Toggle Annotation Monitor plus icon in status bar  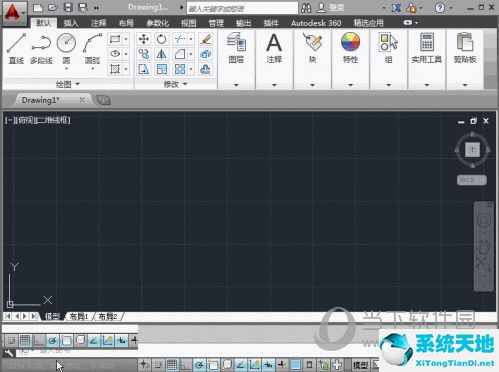pyautogui.click(x=337, y=365)
